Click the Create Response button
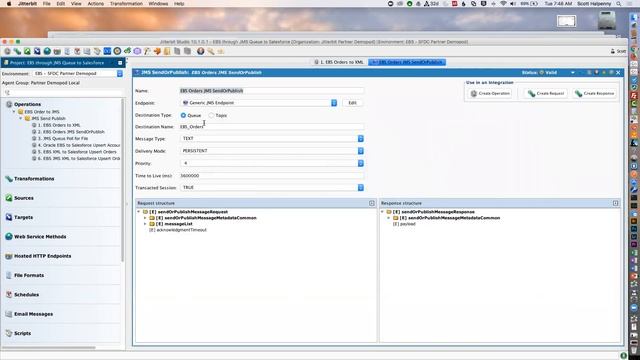The height and width of the screenshot is (360, 640). point(595,93)
